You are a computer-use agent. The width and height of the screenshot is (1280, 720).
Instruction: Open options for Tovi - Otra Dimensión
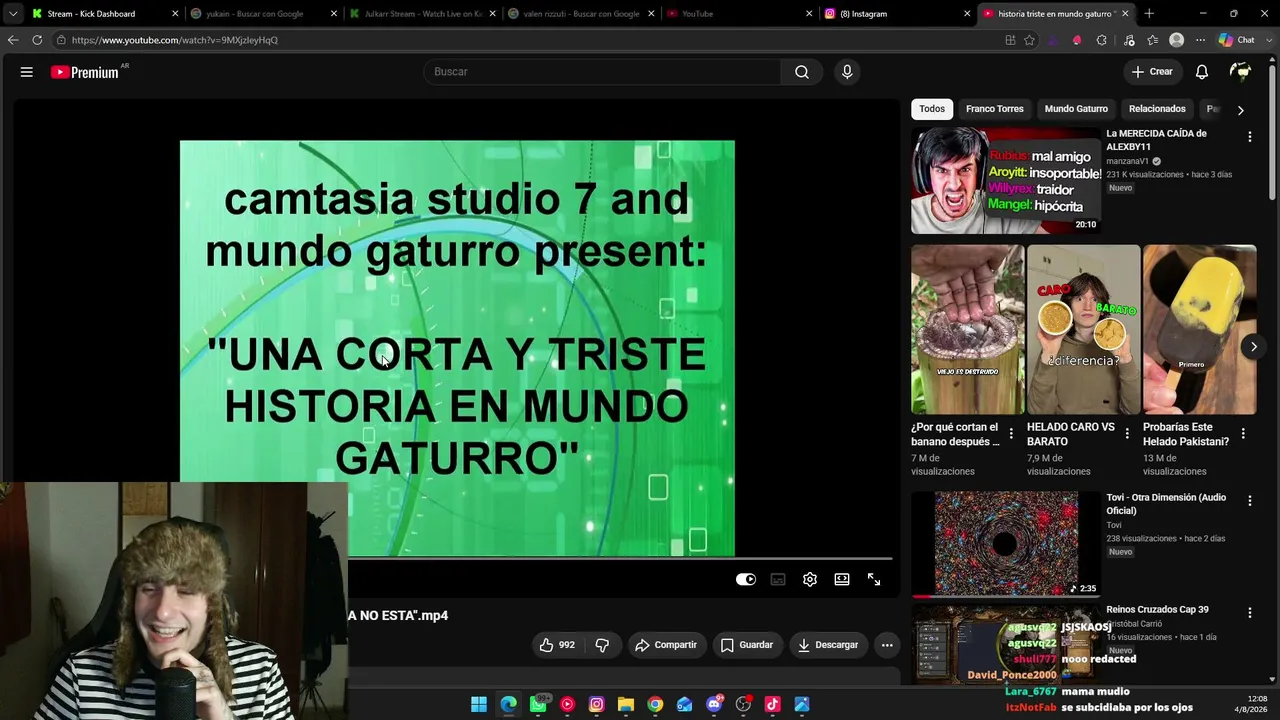pyautogui.click(x=1249, y=500)
